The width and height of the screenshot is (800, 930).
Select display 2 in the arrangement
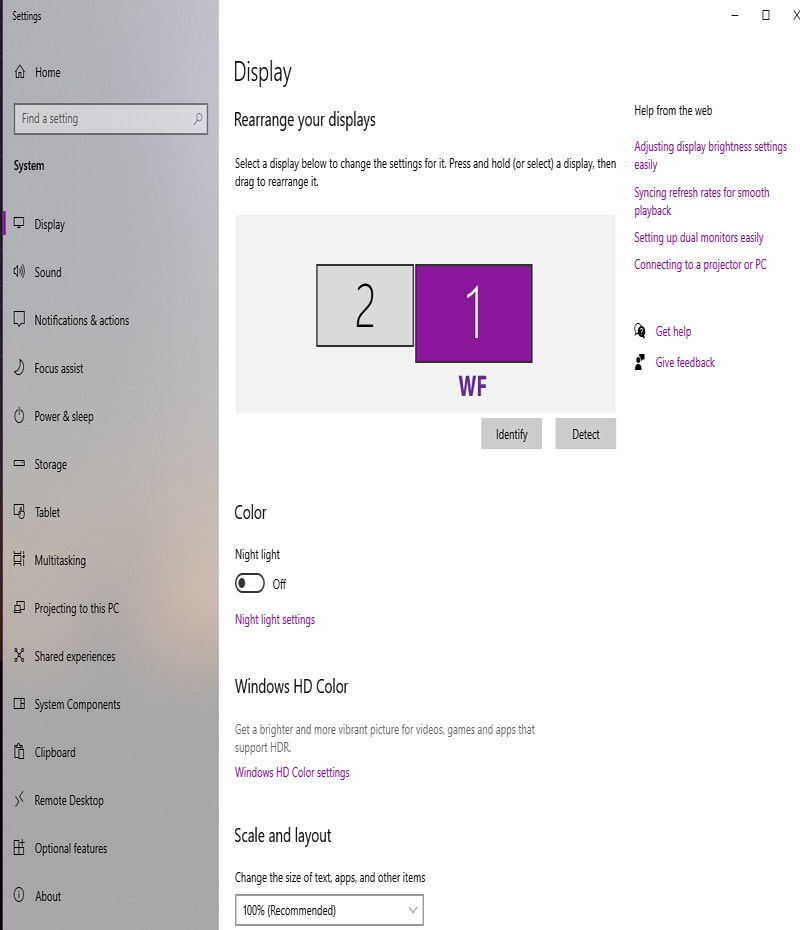(x=365, y=305)
